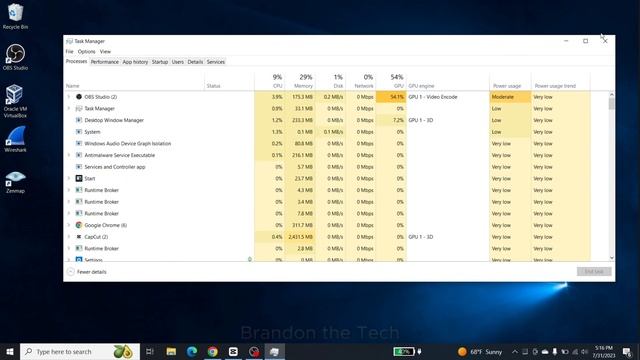Viewport: 640px width, 360px height.
Task: Select the Services and Controller app row
Action: coord(327,167)
